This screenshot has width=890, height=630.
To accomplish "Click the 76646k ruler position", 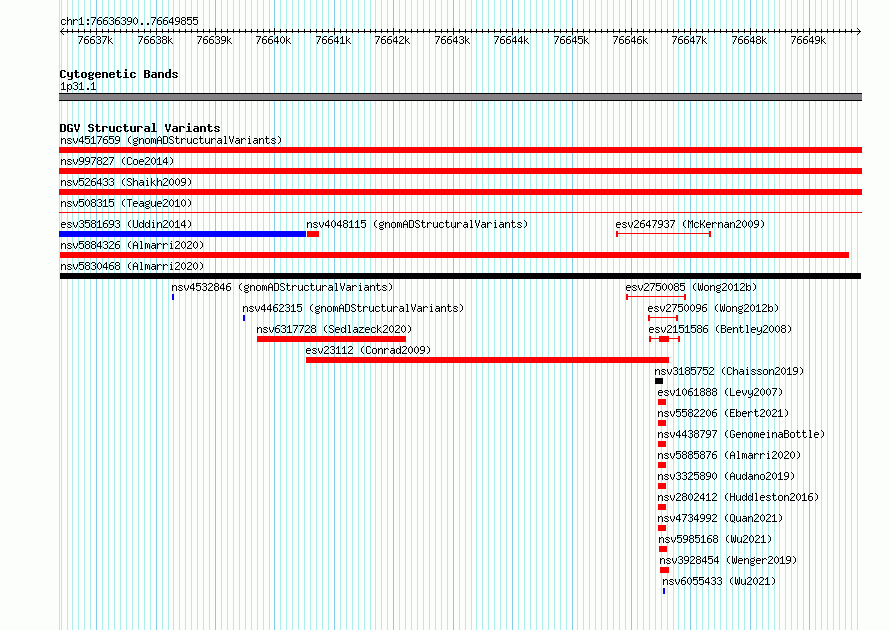I will click(x=631, y=40).
